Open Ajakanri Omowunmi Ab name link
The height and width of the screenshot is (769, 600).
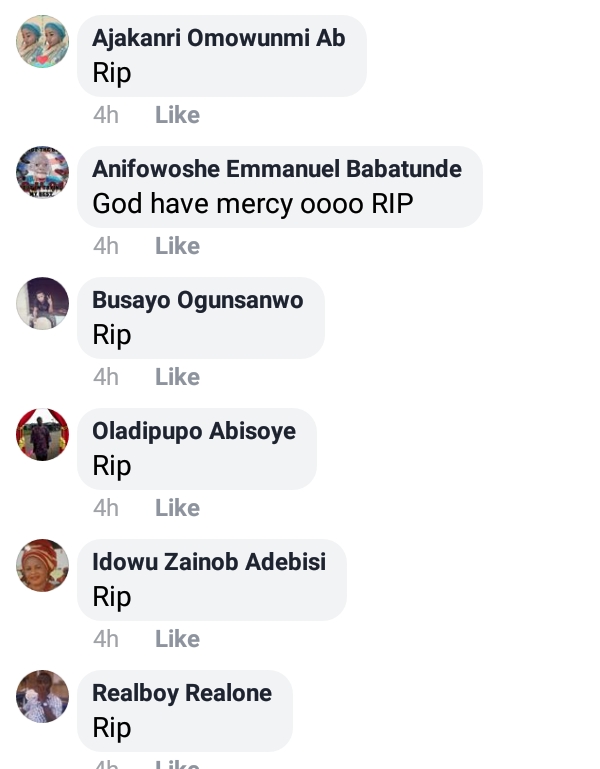[x=218, y=38]
